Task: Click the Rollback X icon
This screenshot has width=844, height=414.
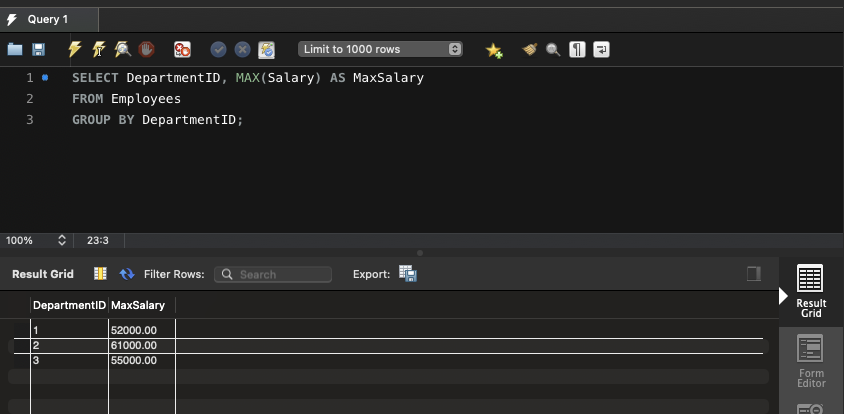Action: 242,49
